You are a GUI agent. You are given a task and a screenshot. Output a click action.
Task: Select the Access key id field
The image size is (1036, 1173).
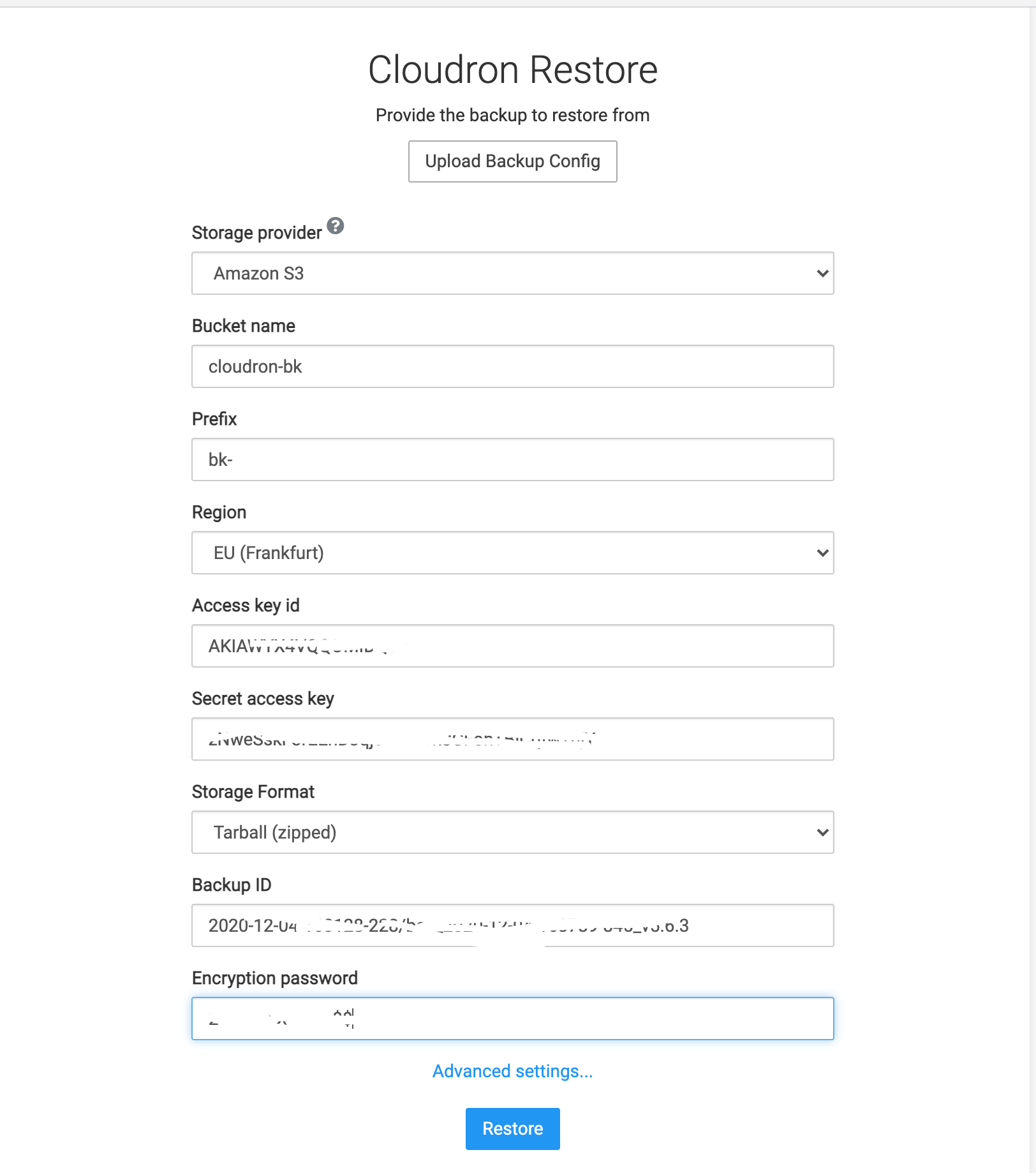(x=512, y=646)
